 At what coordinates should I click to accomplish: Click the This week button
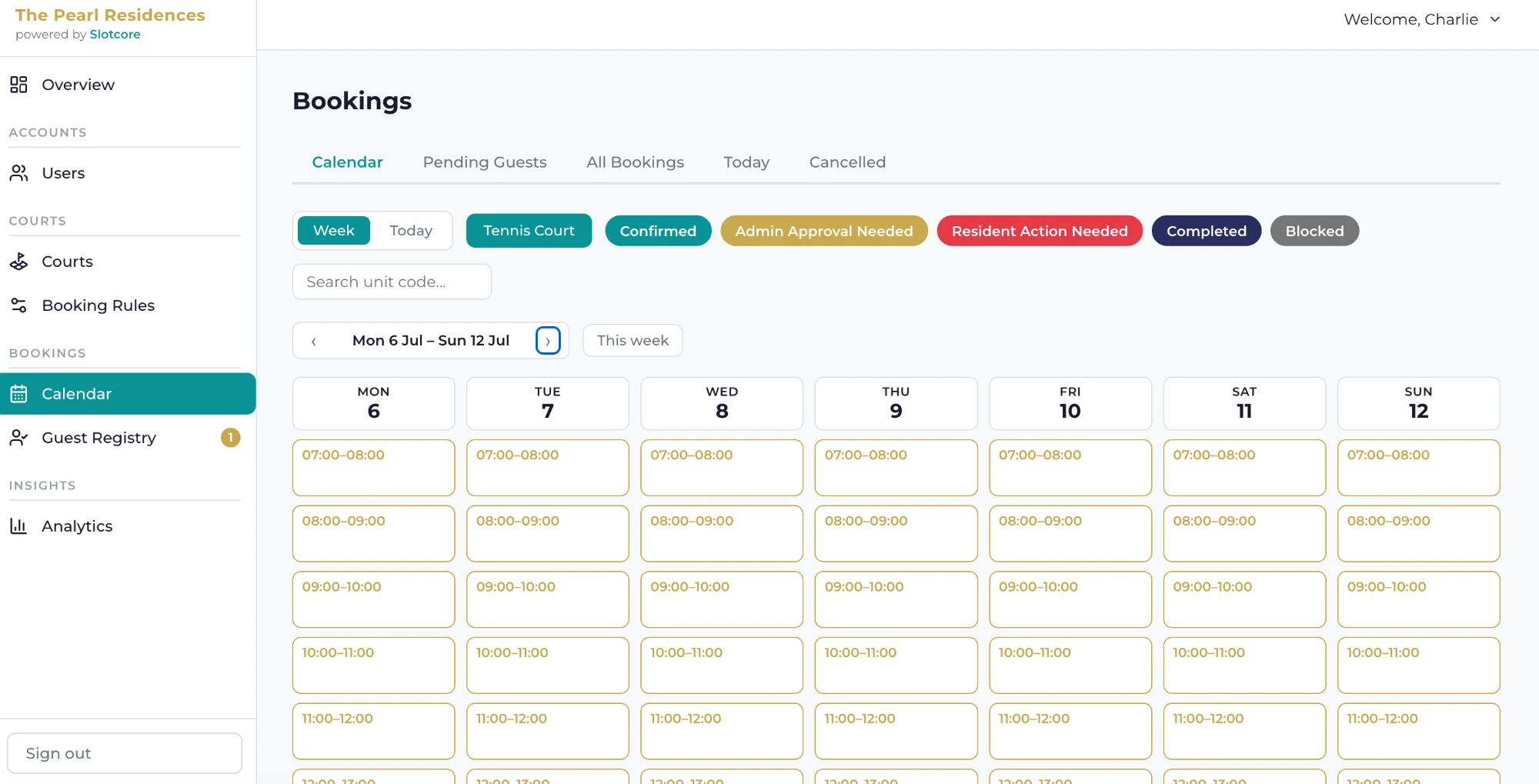coord(633,341)
